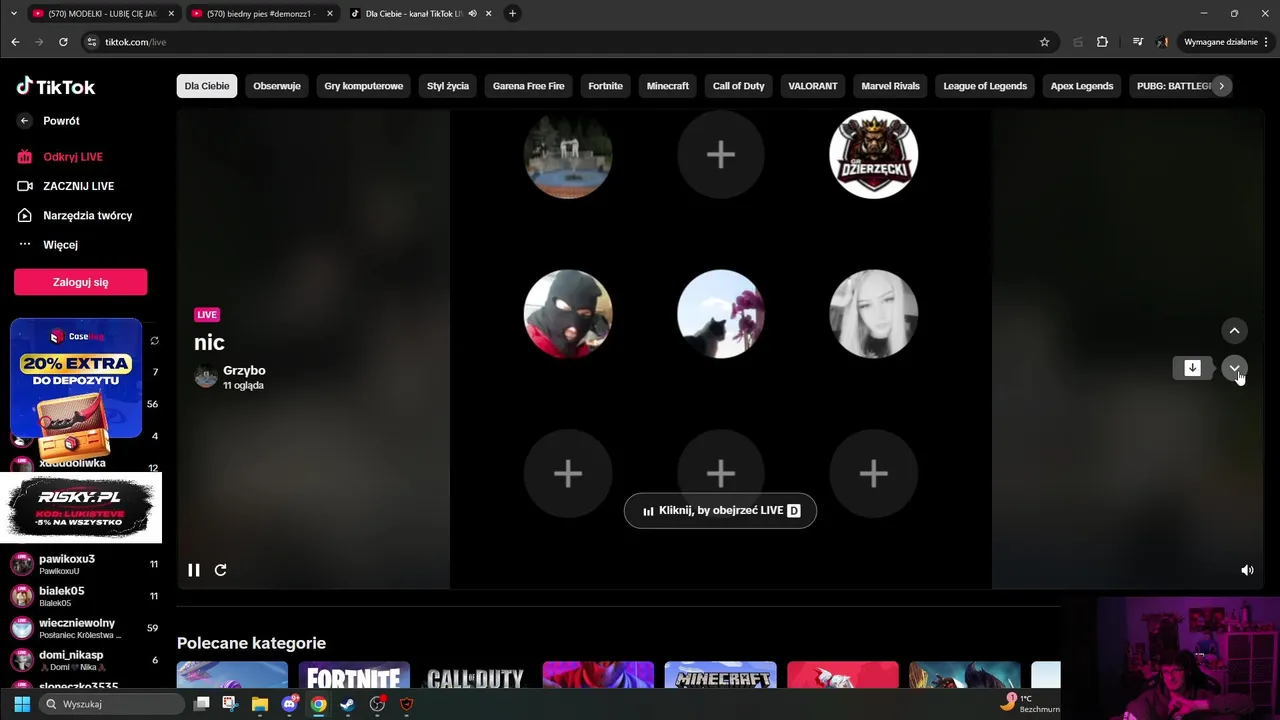Open the Chrome profile avatar
The width and height of the screenshot is (1280, 720).
pos(1162,42)
